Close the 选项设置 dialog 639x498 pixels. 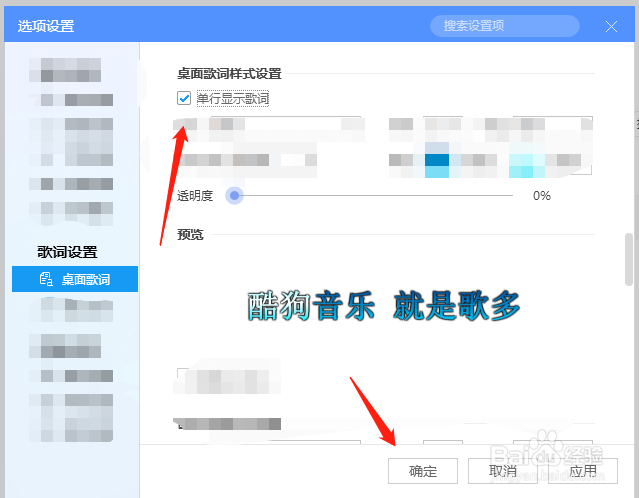tap(611, 27)
